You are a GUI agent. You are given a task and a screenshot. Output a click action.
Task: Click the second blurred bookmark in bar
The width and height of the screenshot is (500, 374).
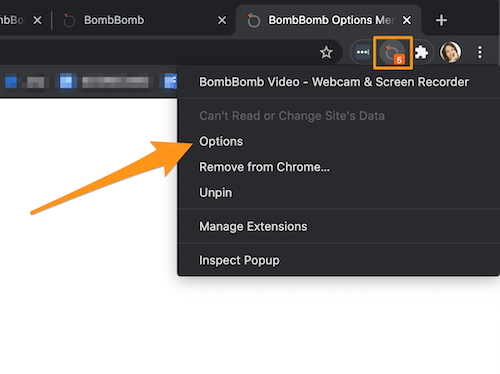coord(105,82)
